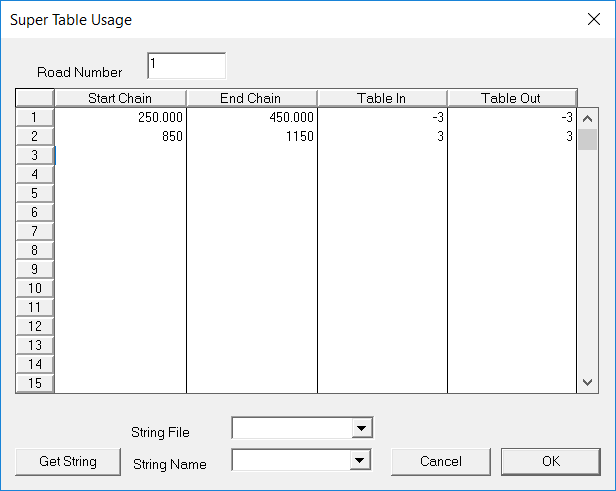Click the empty Start Chain cell in row 3
This screenshot has width=616, height=491.
click(120, 155)
